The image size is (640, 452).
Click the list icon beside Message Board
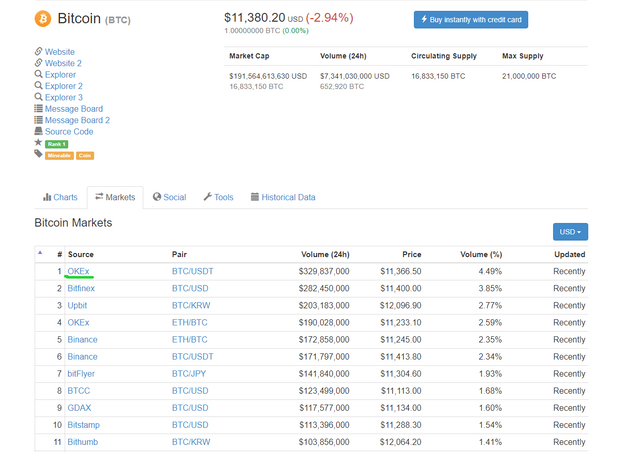point(38,108)
